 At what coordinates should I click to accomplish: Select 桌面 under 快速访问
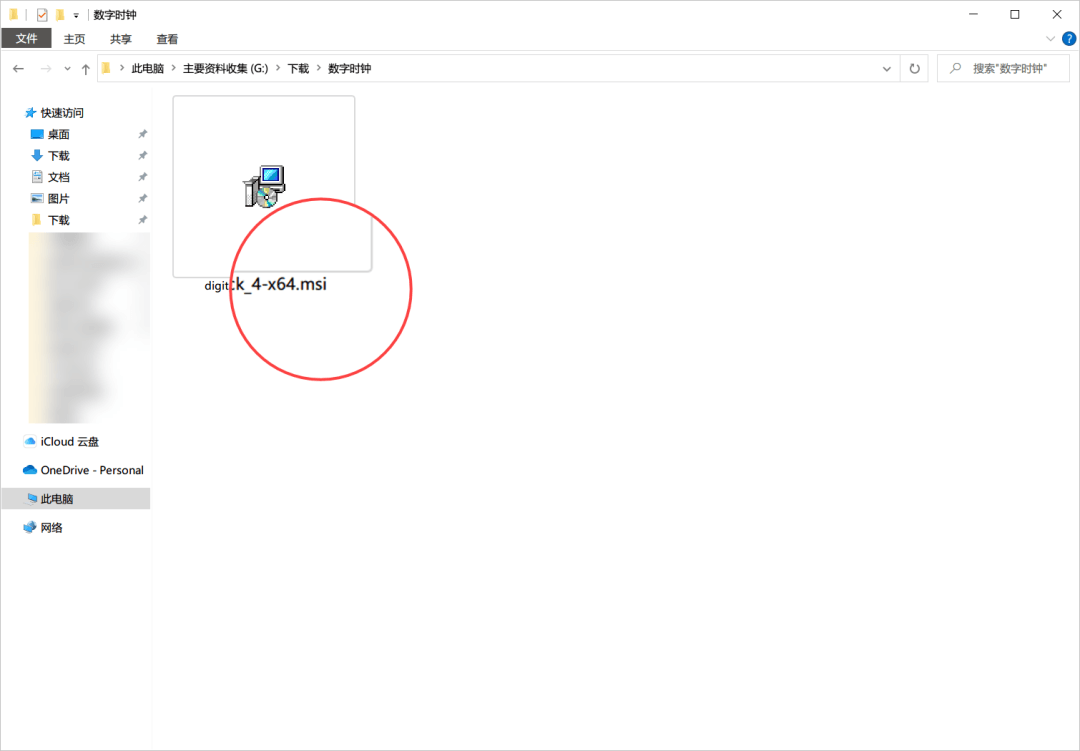click(x=59, y=134)
